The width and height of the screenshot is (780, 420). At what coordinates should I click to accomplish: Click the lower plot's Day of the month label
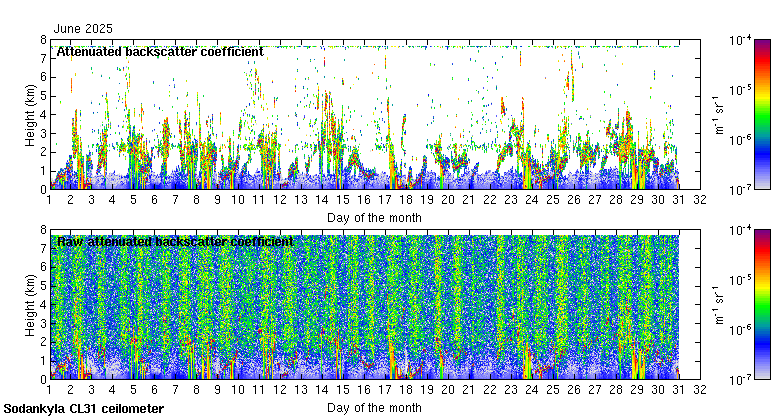(374, 407)
